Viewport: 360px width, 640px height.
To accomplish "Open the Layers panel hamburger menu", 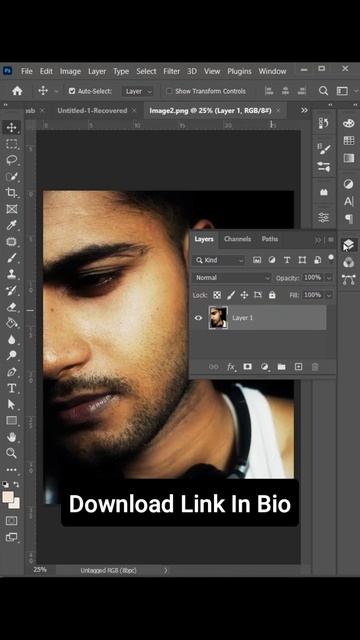I will tap(331, 240).
